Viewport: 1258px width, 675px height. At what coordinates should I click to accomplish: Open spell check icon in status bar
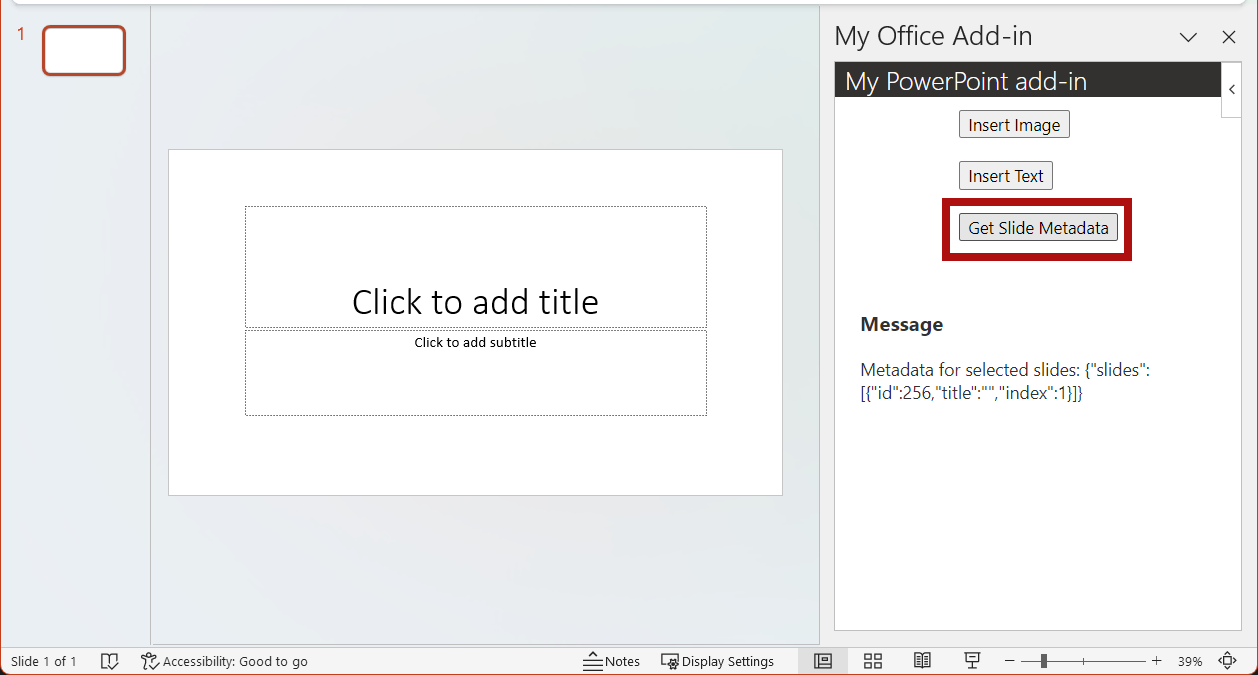(x=110, y=661)
